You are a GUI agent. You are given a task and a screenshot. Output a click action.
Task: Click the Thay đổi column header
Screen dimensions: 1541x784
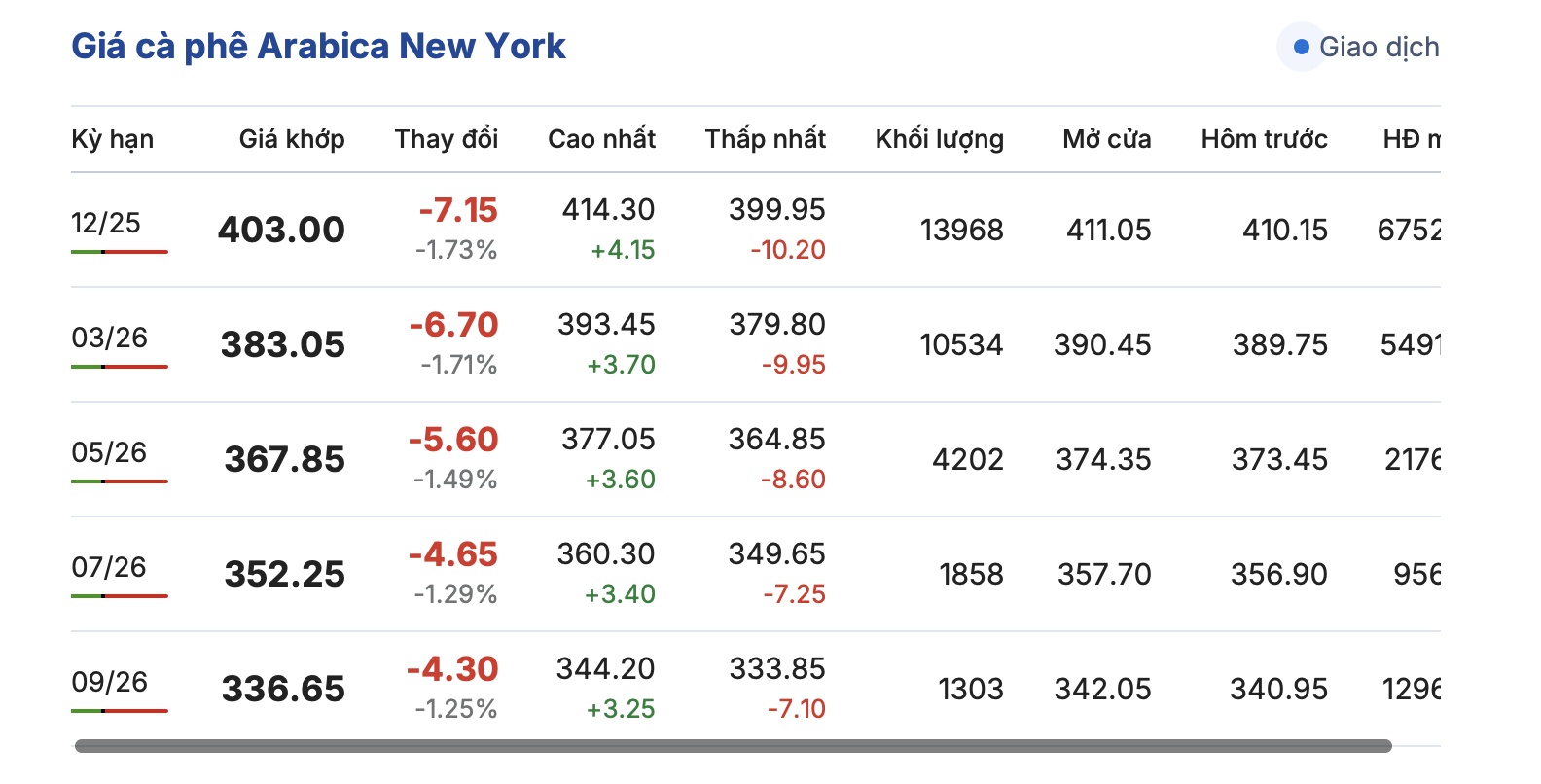[x=446, y=139]
